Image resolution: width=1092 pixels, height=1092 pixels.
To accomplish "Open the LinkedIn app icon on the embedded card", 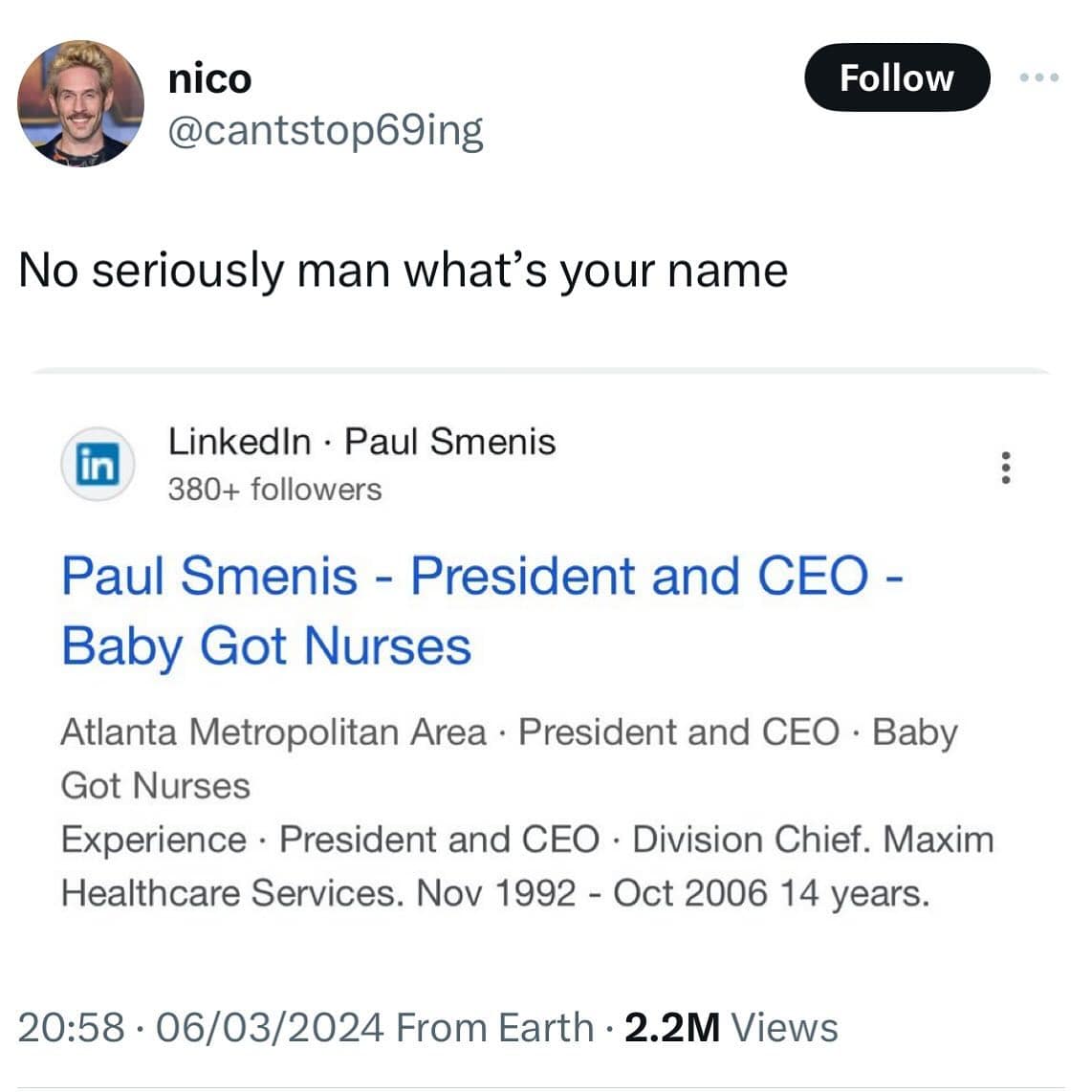I will tap(98, 466).
